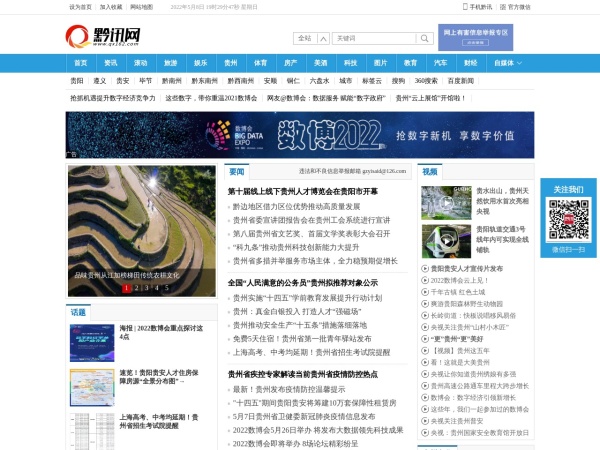
Task: Select the 要闻 tab
Action: coord(236,172)
